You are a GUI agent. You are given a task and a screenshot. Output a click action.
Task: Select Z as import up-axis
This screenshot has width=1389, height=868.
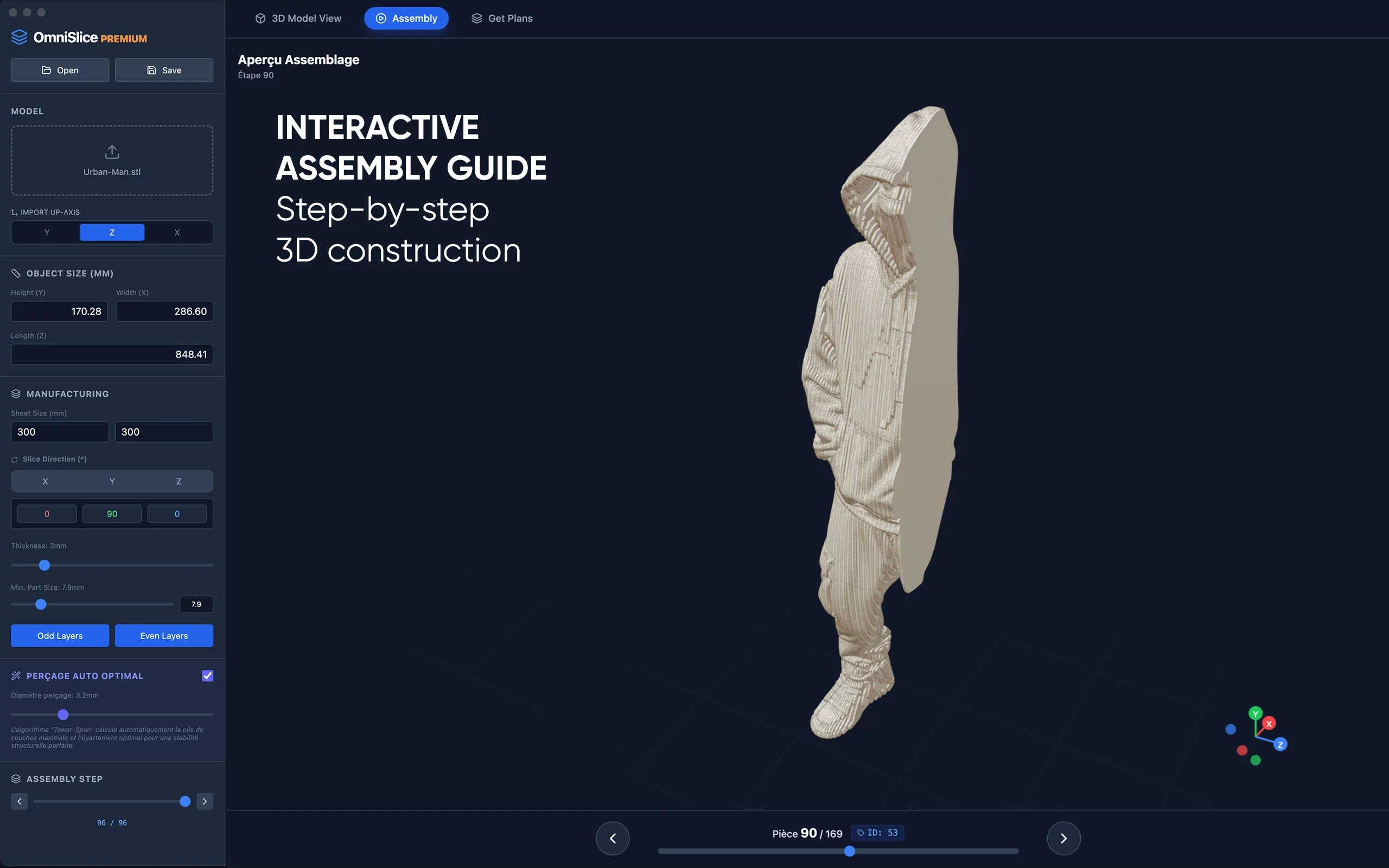[x=112, y=233]
